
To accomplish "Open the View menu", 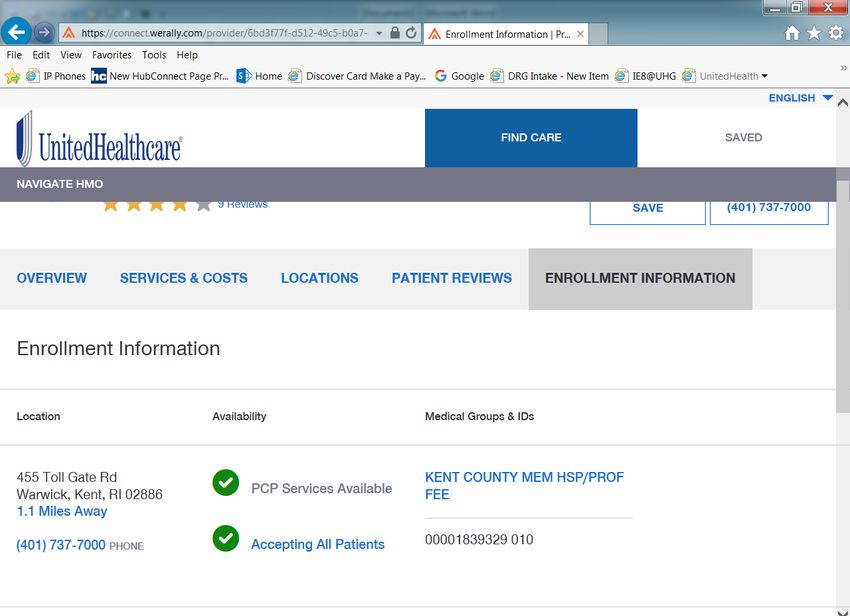I will [70, 55].
